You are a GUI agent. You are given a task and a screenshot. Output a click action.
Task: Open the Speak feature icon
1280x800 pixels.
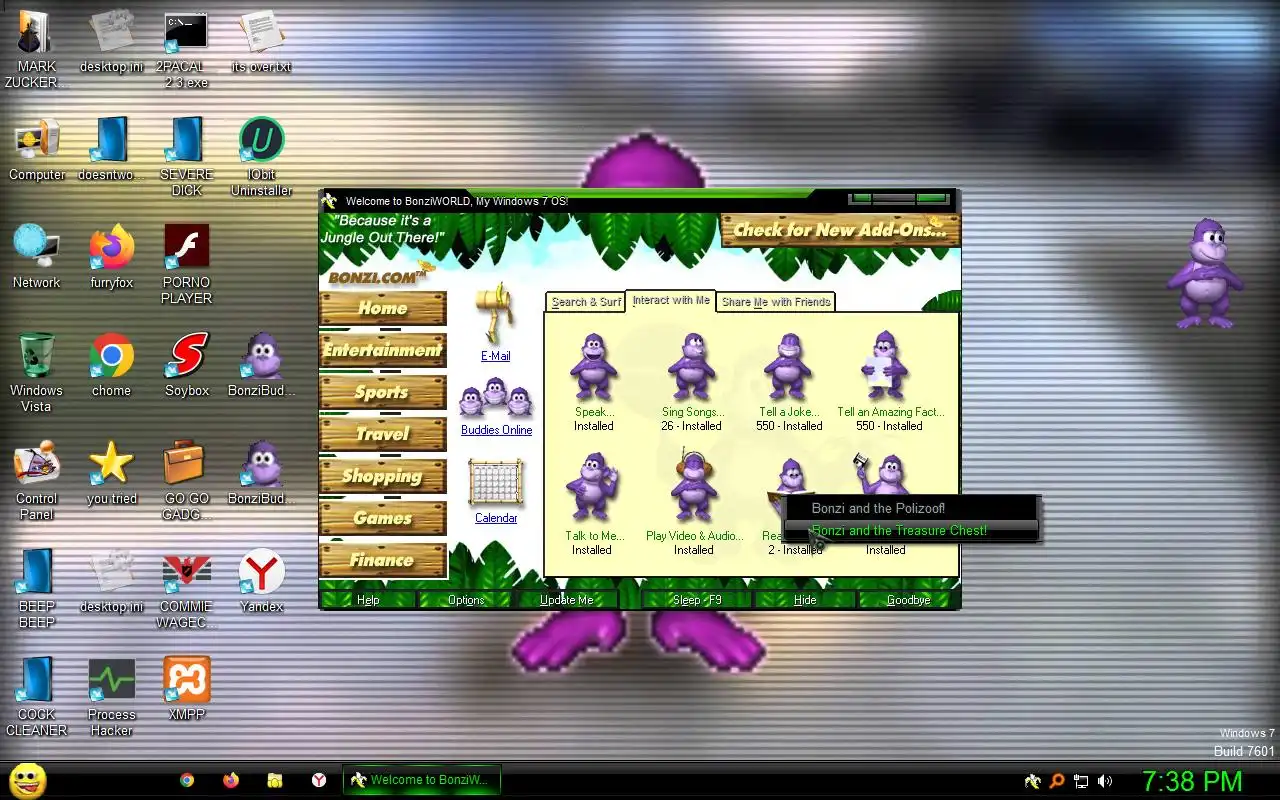click(594, 367)
